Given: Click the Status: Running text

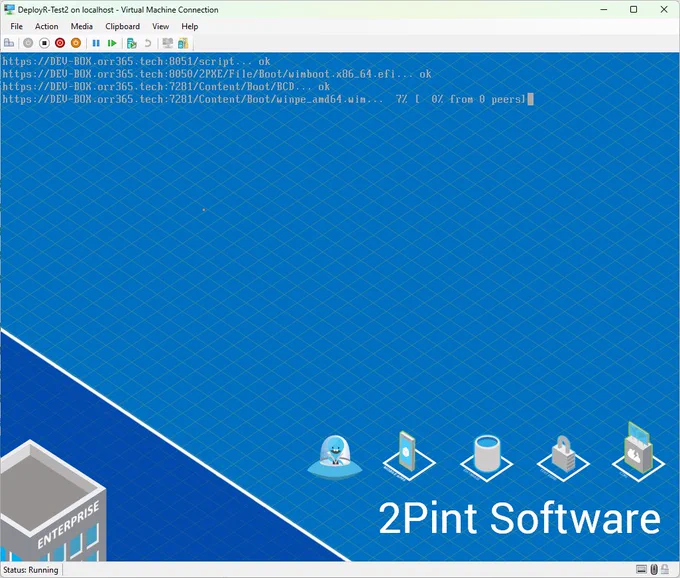Looking at the screenshot, I should pos(30,570).
